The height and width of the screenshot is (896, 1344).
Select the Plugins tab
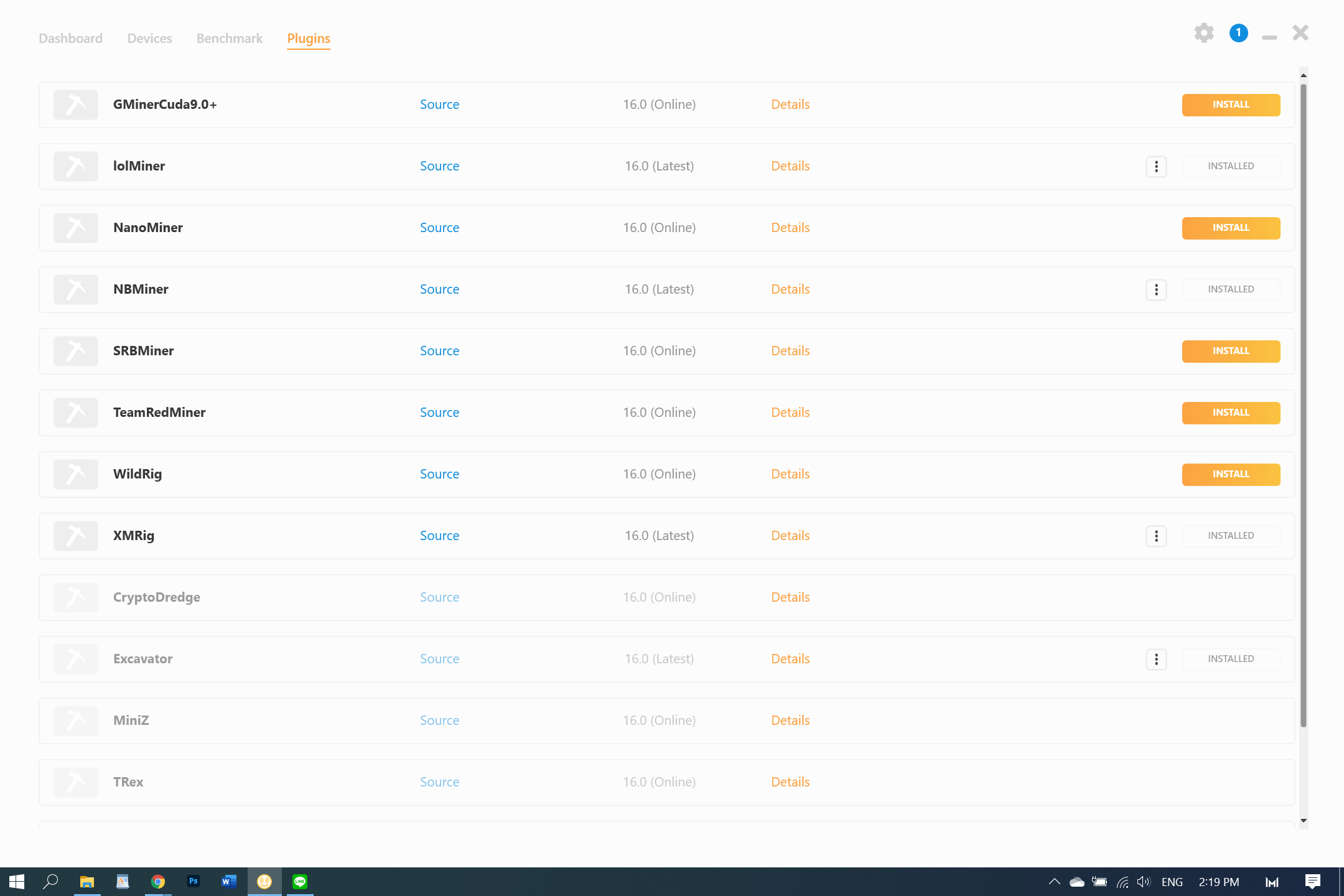click(x=309, y=39)
